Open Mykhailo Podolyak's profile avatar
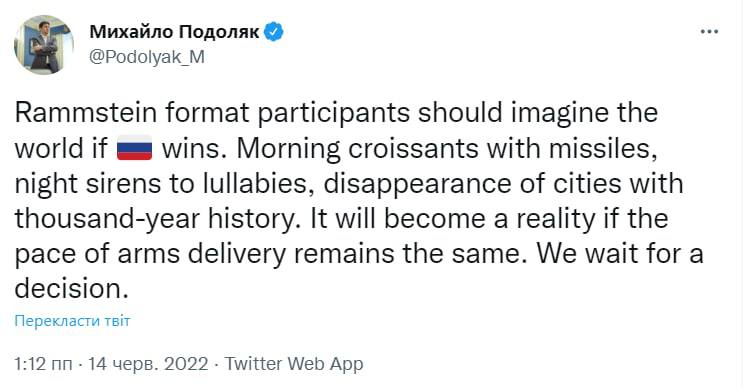 (x=44, y=45)
